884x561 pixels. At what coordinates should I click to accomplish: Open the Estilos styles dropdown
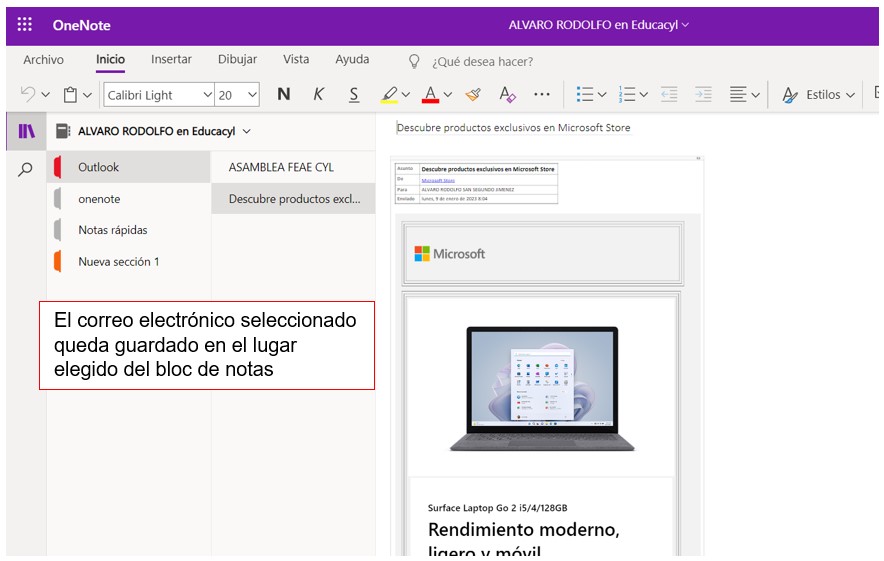coord(819,95)
